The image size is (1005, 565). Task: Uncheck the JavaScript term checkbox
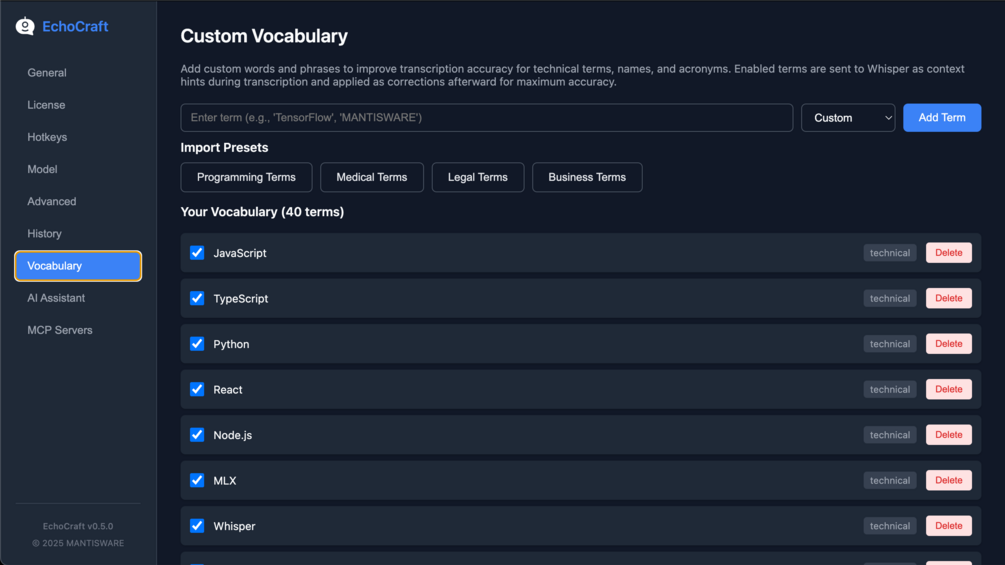point(197,253)
